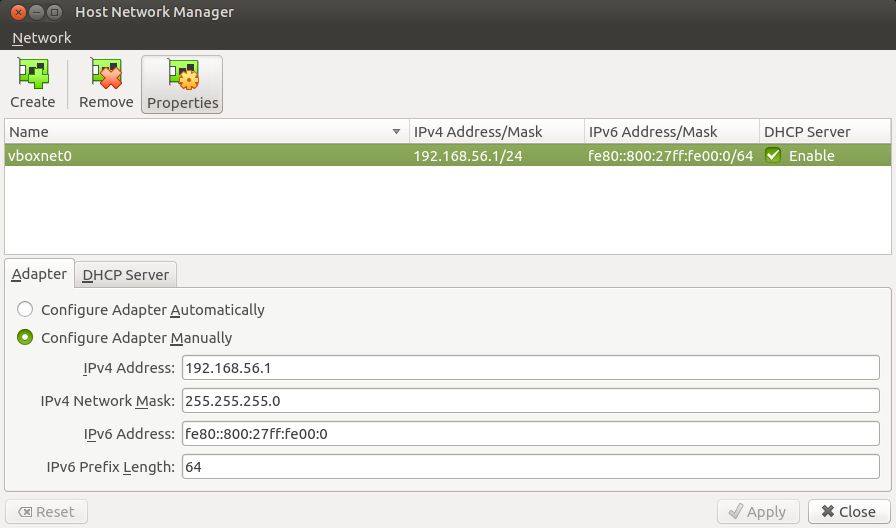896x528 pixels.
Task: Click the Name column sort arrow
Action: pos(396,131)
